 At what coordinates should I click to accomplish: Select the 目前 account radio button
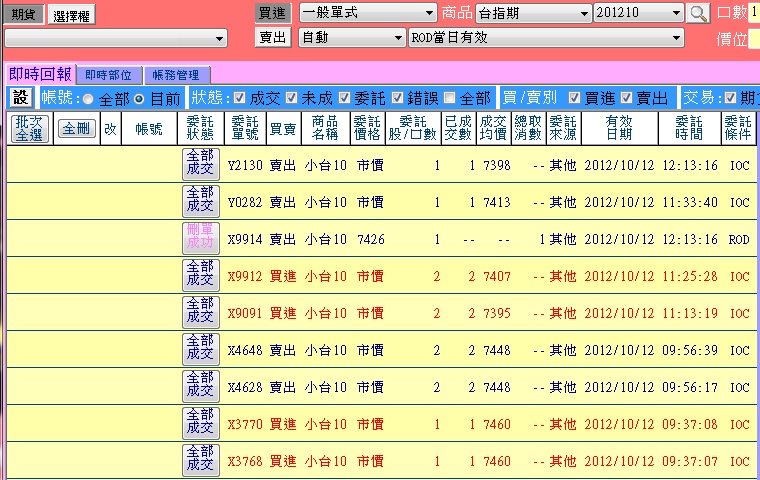pos(139,99)
